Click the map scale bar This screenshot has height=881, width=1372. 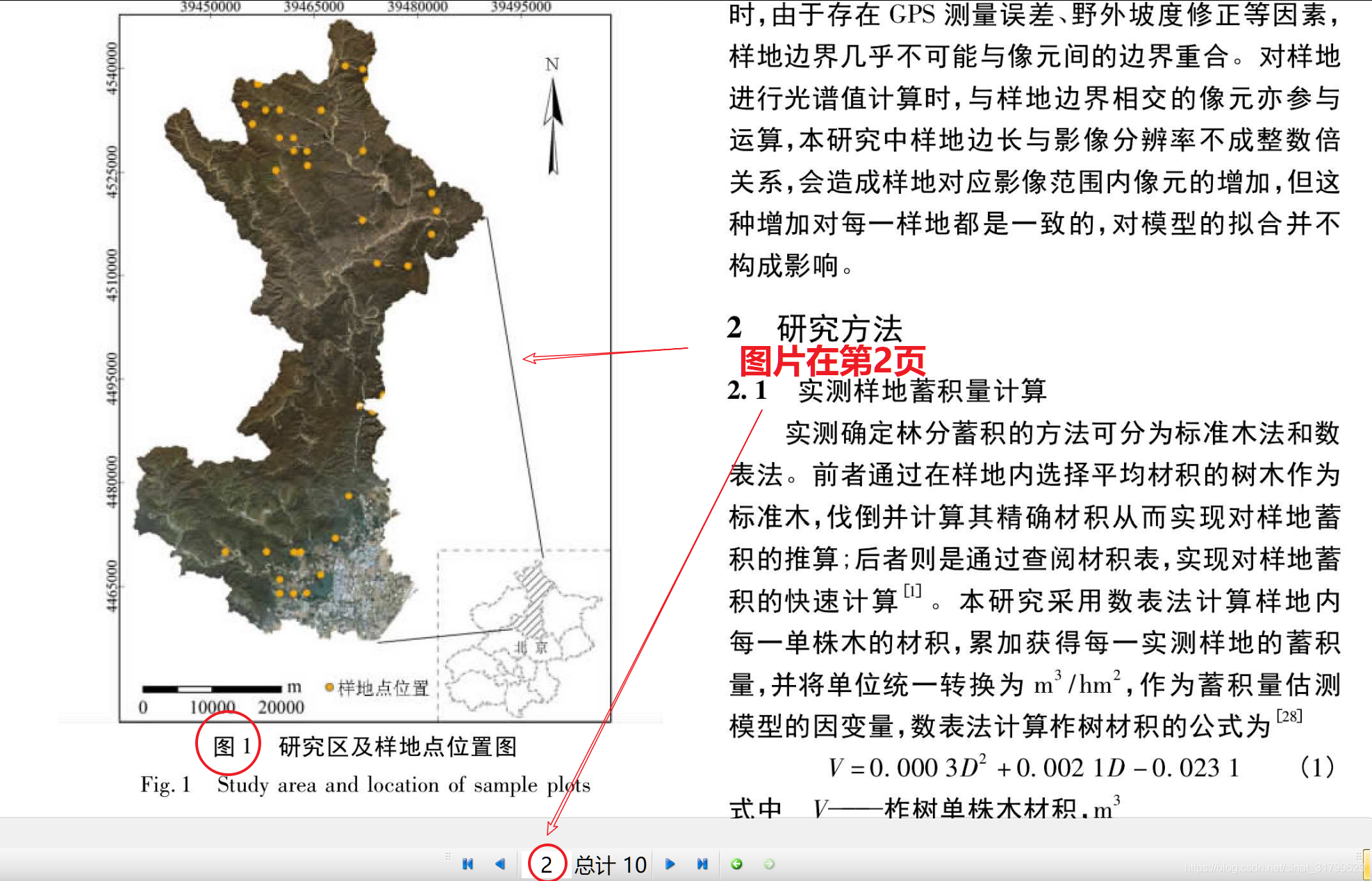point(211,689)
